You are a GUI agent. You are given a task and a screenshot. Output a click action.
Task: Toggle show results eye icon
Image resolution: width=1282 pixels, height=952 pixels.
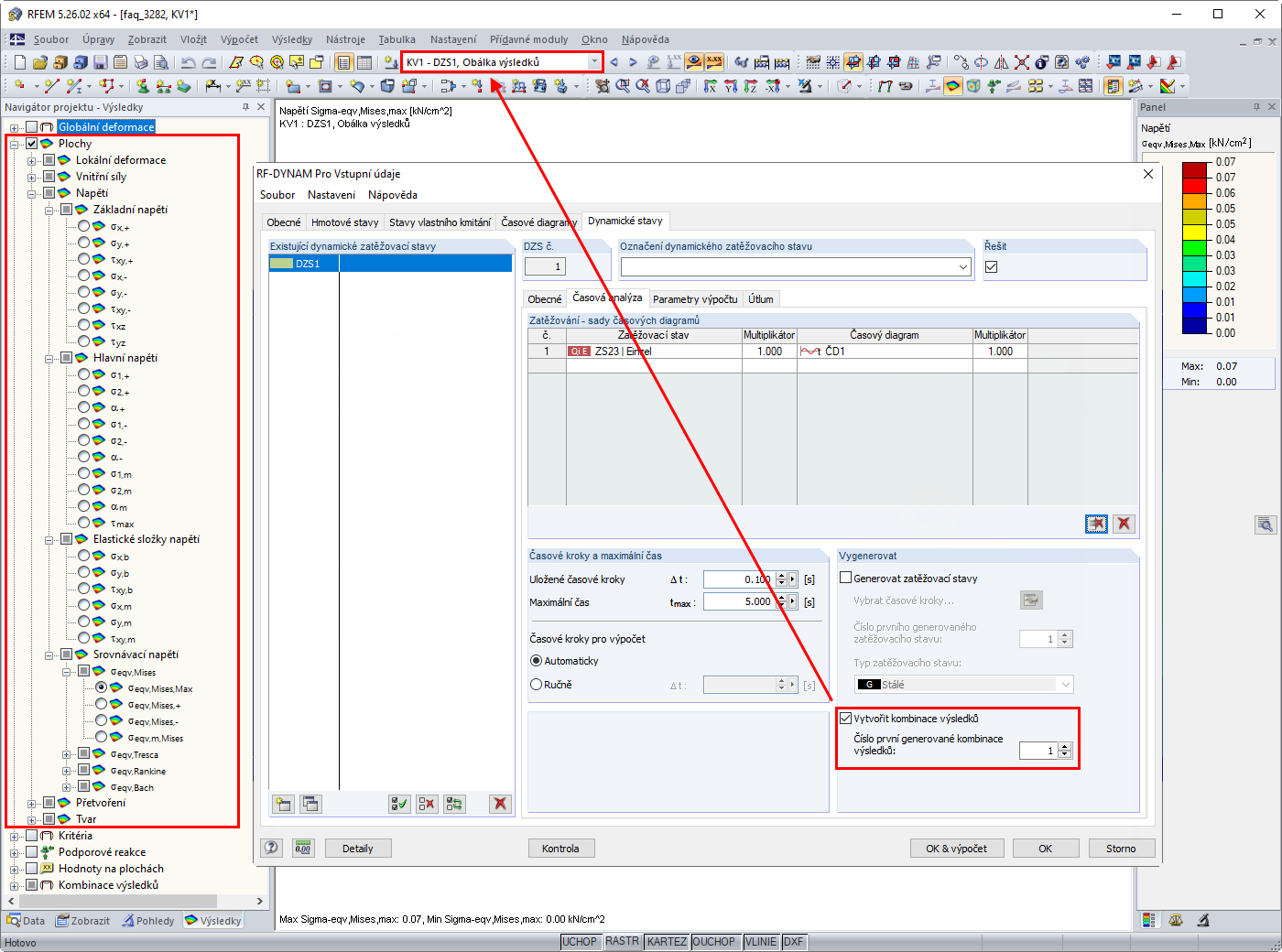point(694,62)
